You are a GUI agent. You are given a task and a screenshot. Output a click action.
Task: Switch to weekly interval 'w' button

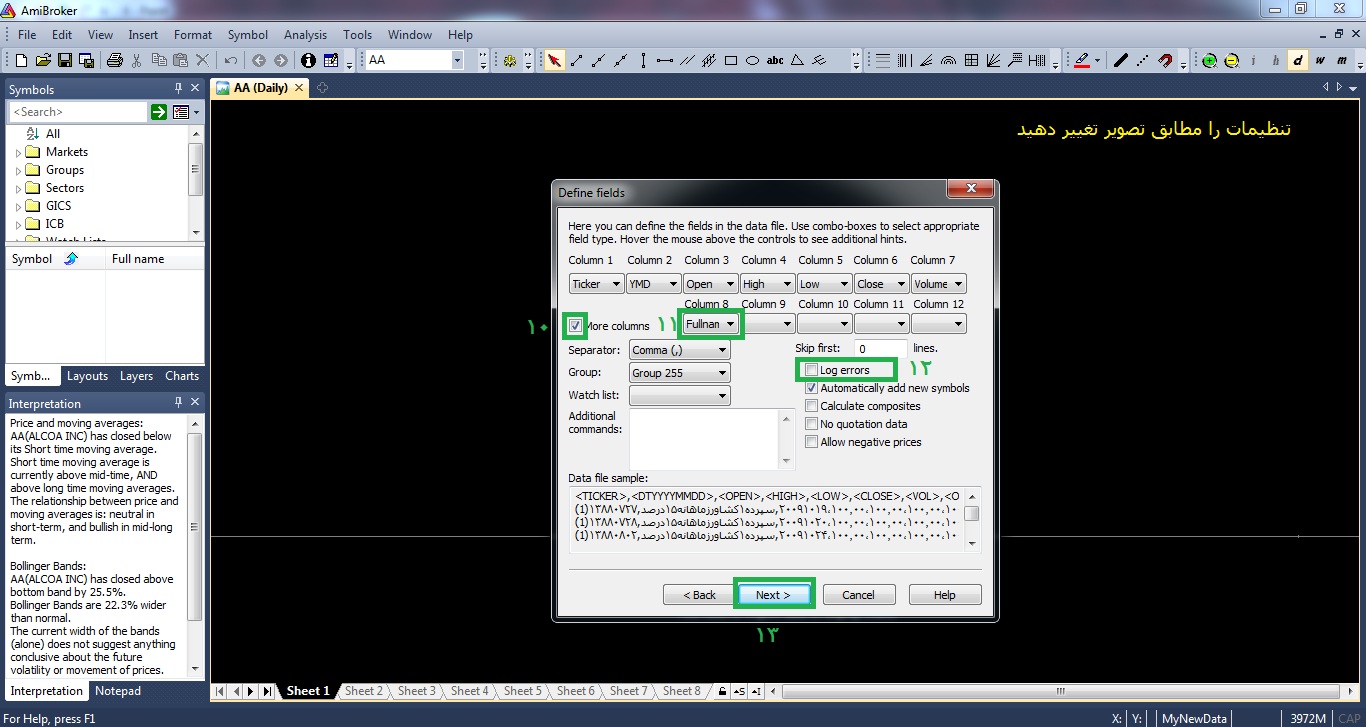click(x=1319, y=61)
